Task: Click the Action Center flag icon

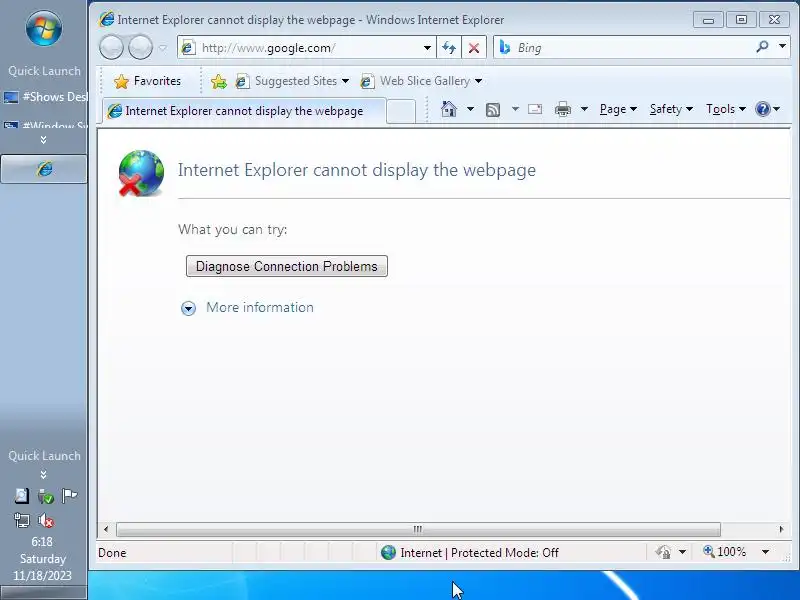Action: [x=69, y=495]
